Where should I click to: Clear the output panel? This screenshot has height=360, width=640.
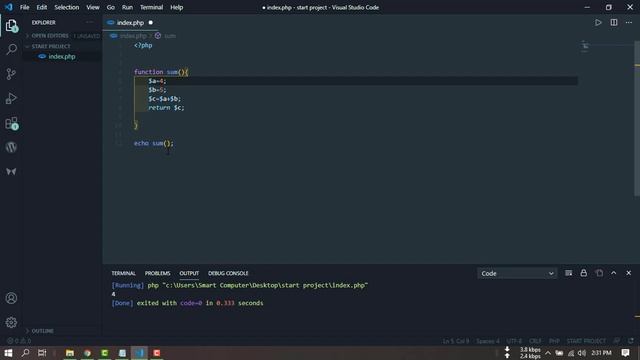(569, 273)
